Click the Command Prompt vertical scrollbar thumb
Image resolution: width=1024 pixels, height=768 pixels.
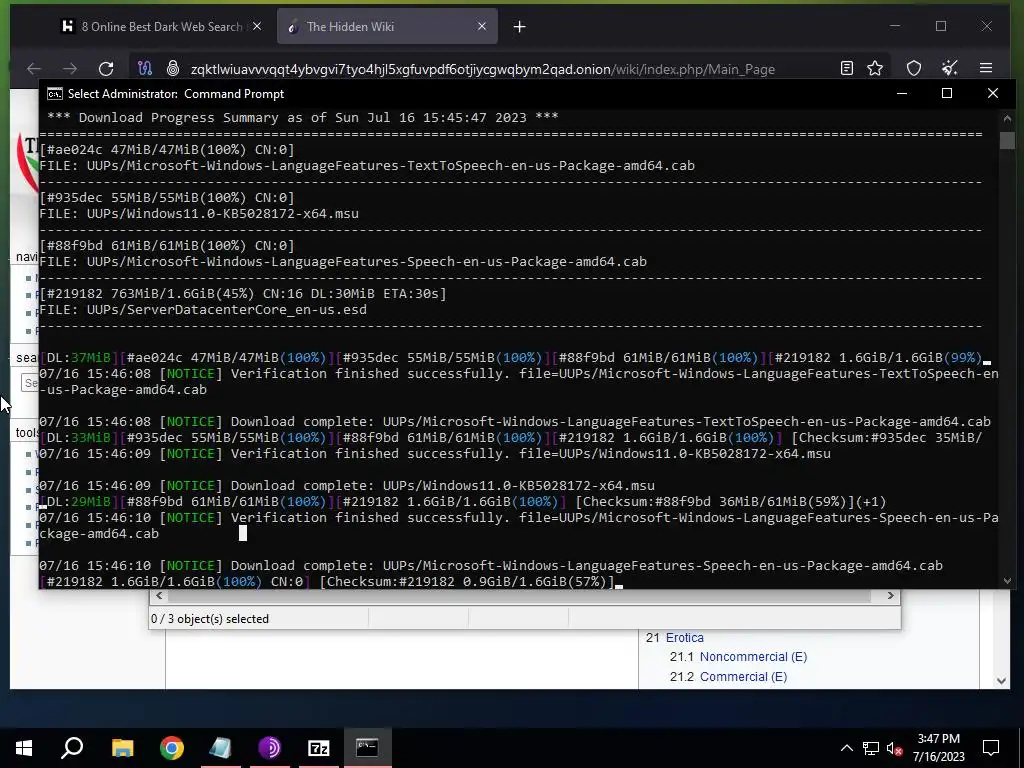click(x=1007, y=140)
